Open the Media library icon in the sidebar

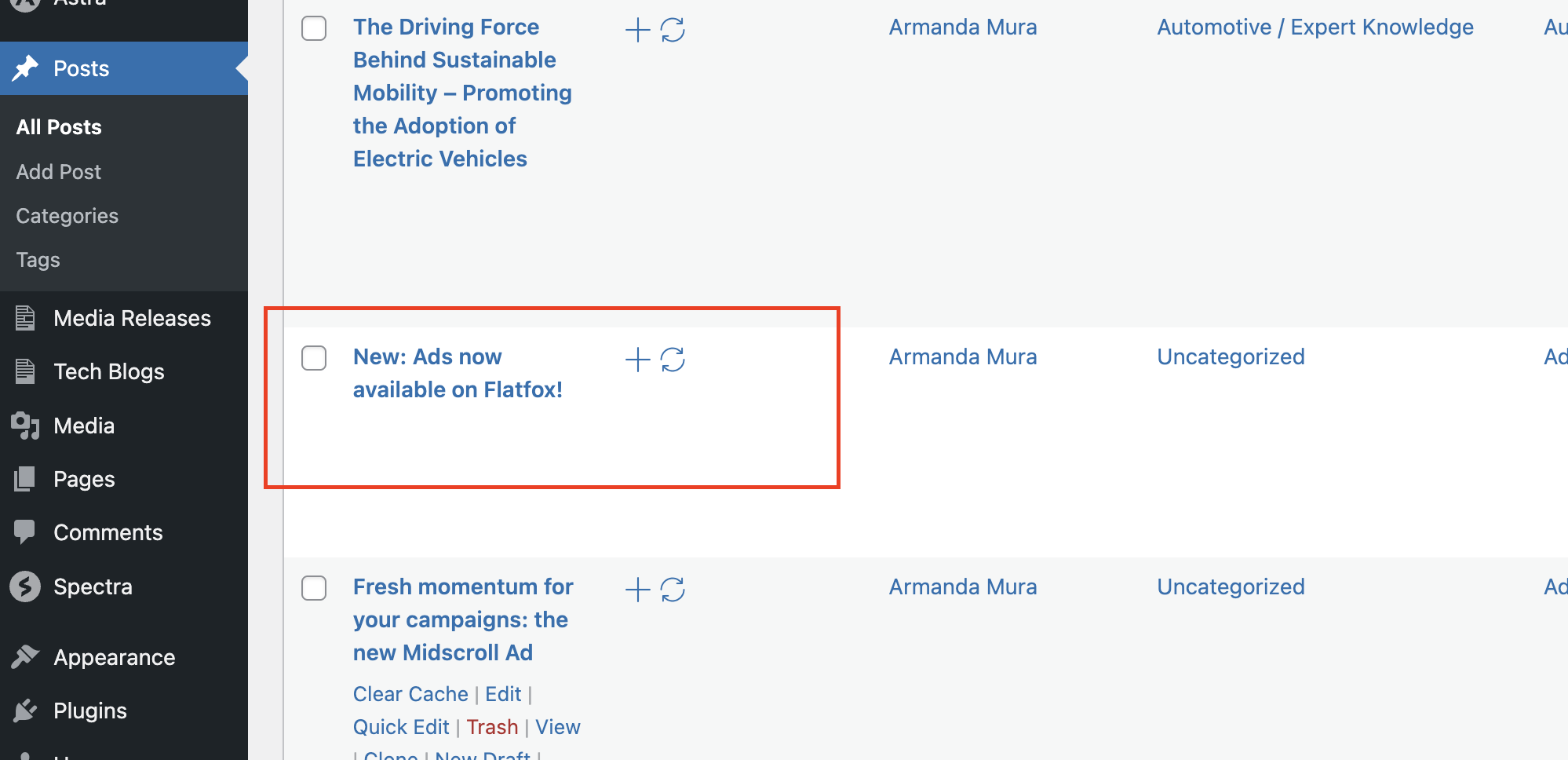pos(25,426)
